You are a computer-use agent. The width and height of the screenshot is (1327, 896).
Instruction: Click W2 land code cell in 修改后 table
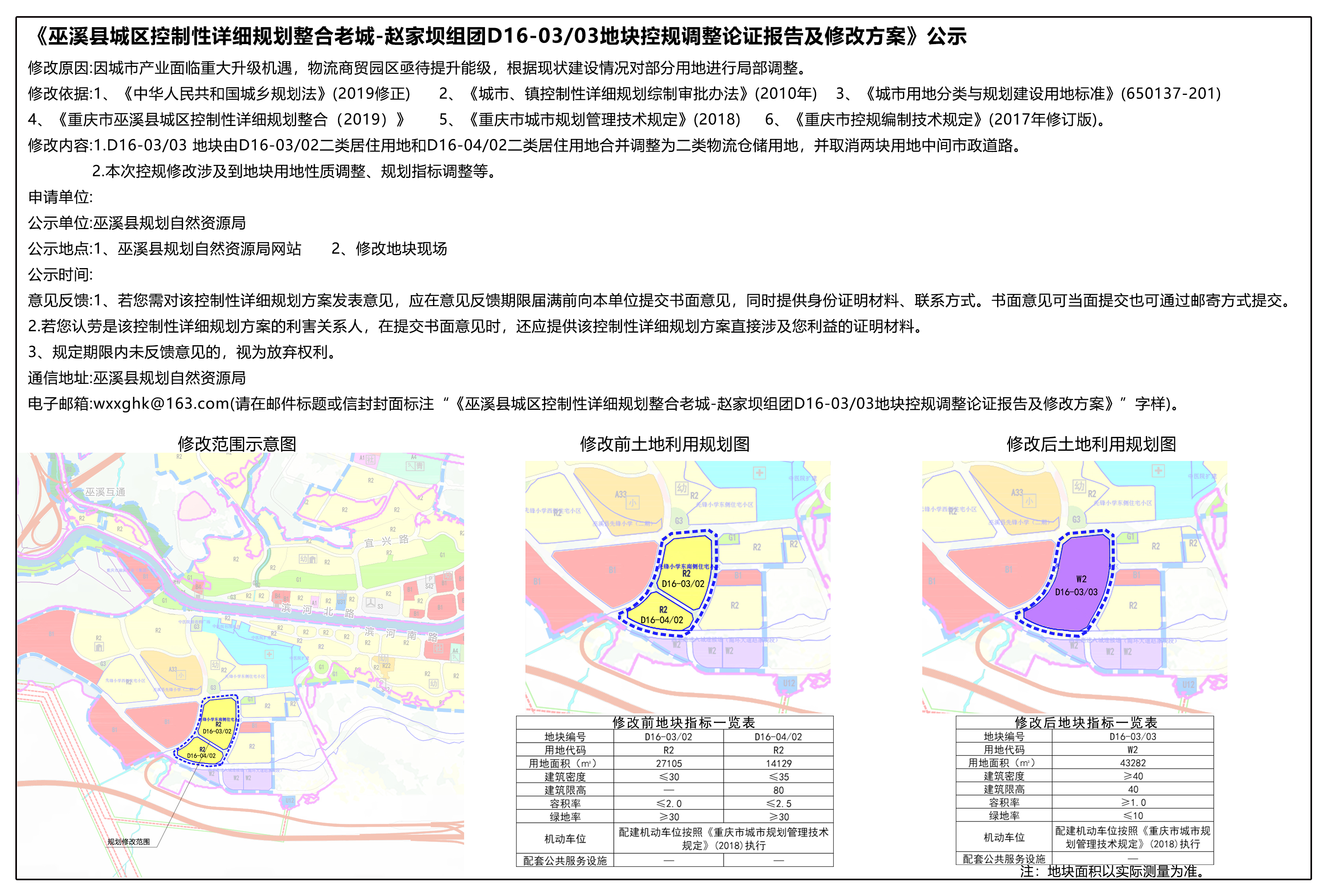point(1133,750)
